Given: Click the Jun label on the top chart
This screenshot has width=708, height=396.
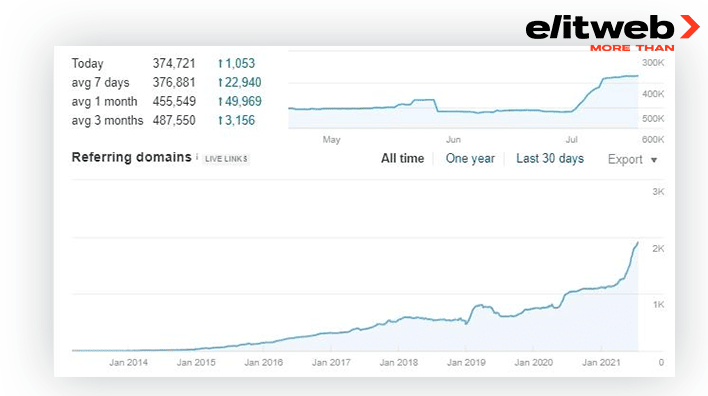Looking at the screenshot, I should [x=453, y=140].
